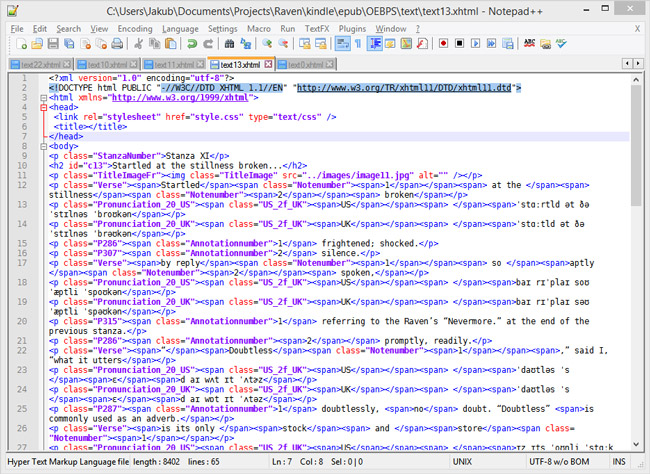Image resolution: width=650 pixels, height=474 pixels.
Task: Open the Plugins menu
Action: coord(352,29)
